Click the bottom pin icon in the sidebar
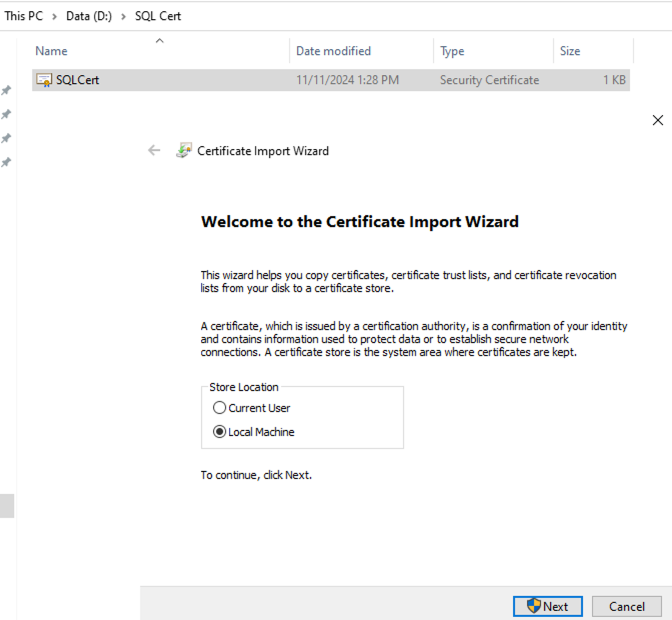 (6, 162)
